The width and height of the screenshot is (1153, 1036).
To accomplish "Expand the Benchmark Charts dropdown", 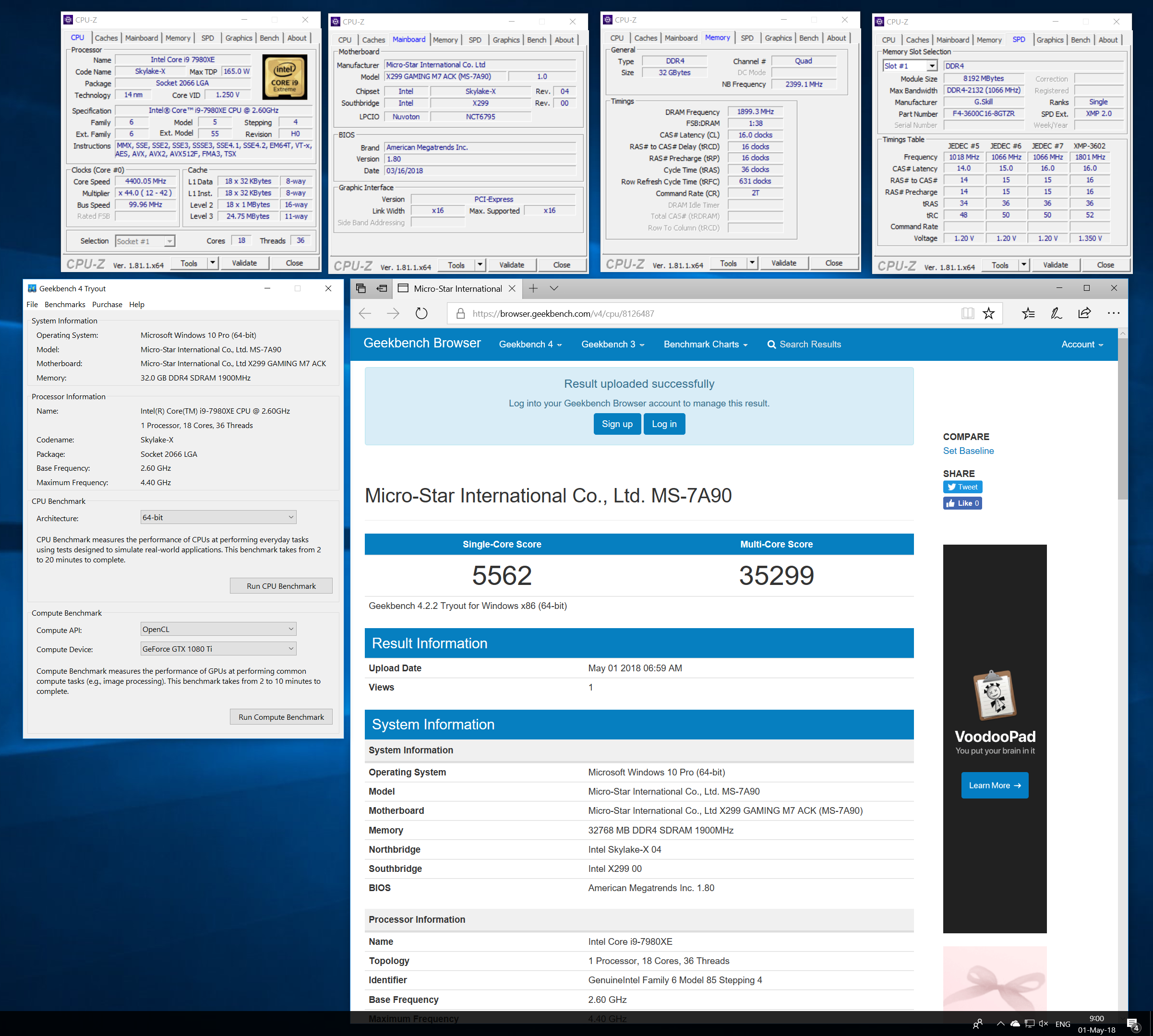I will (706, 345).
